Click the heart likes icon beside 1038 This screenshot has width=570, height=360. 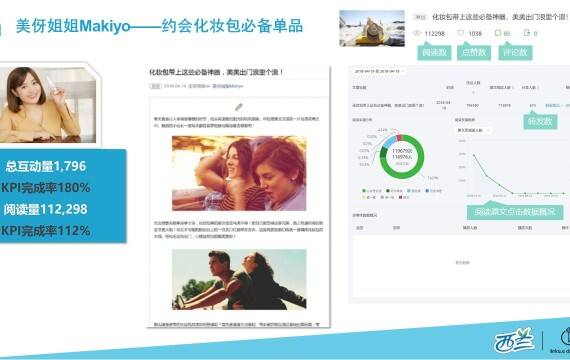[x=460, y=33]
